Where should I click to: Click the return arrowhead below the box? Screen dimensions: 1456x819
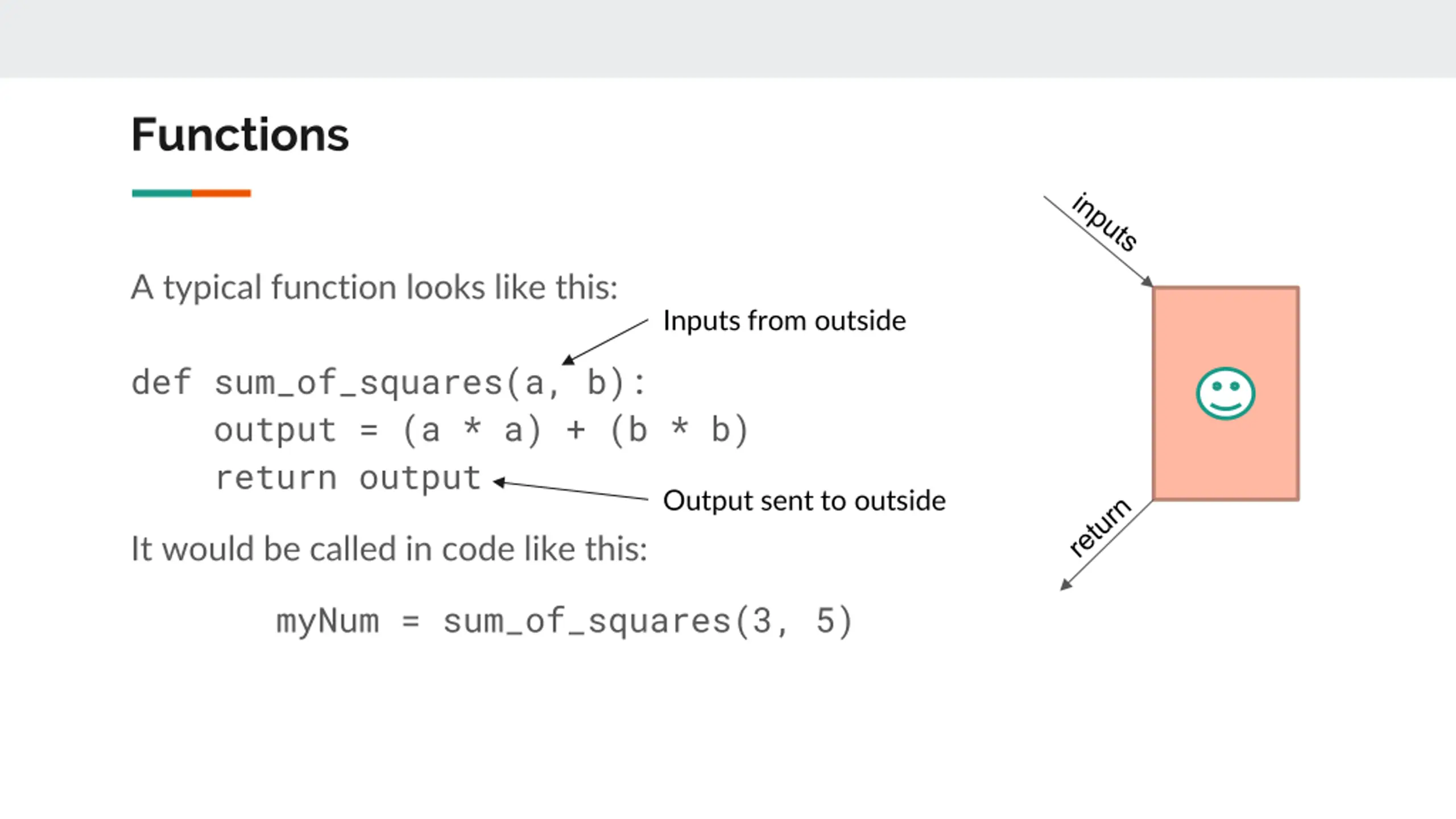pos(1066,585)
